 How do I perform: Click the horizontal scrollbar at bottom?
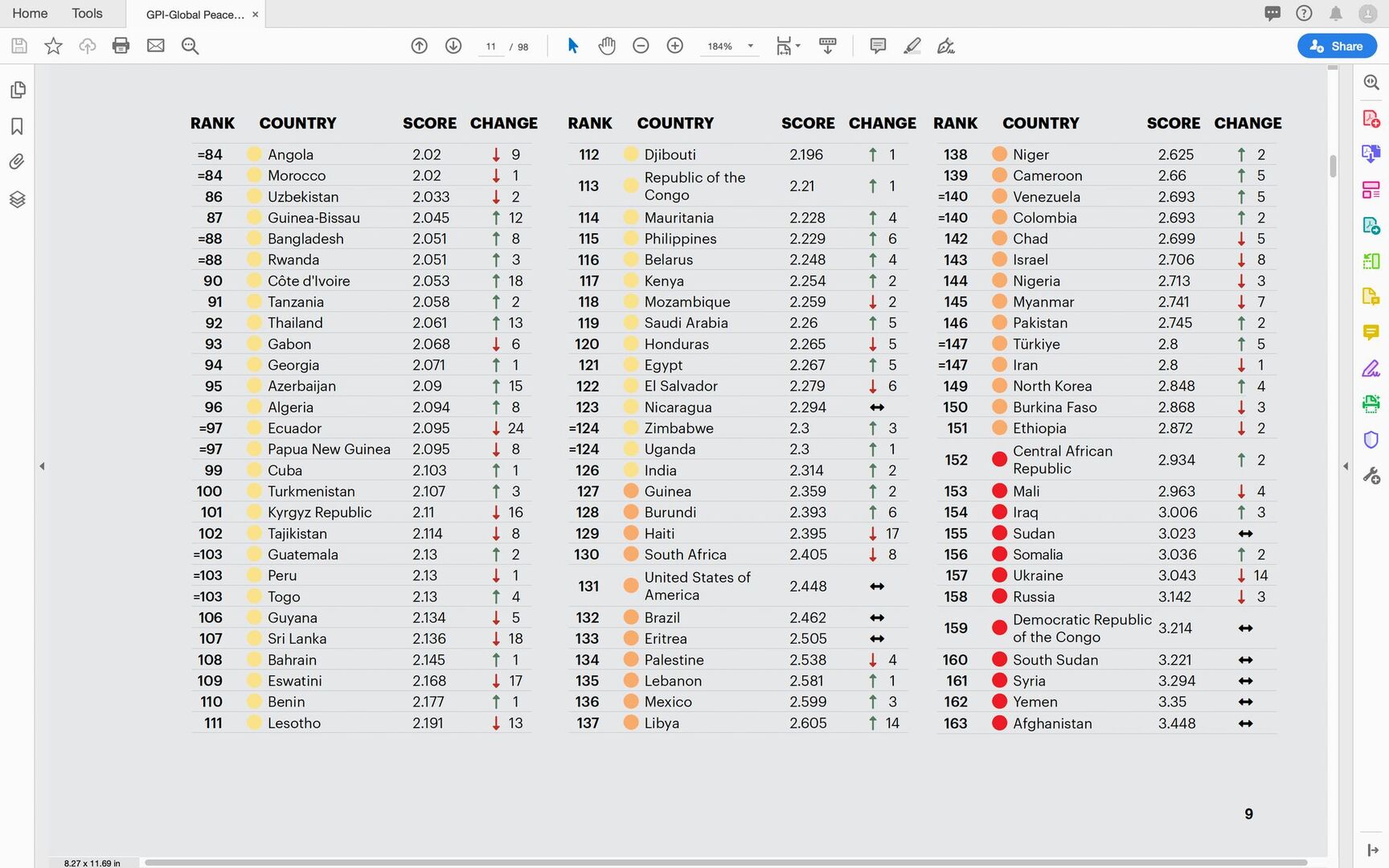[x=725, y=862]
